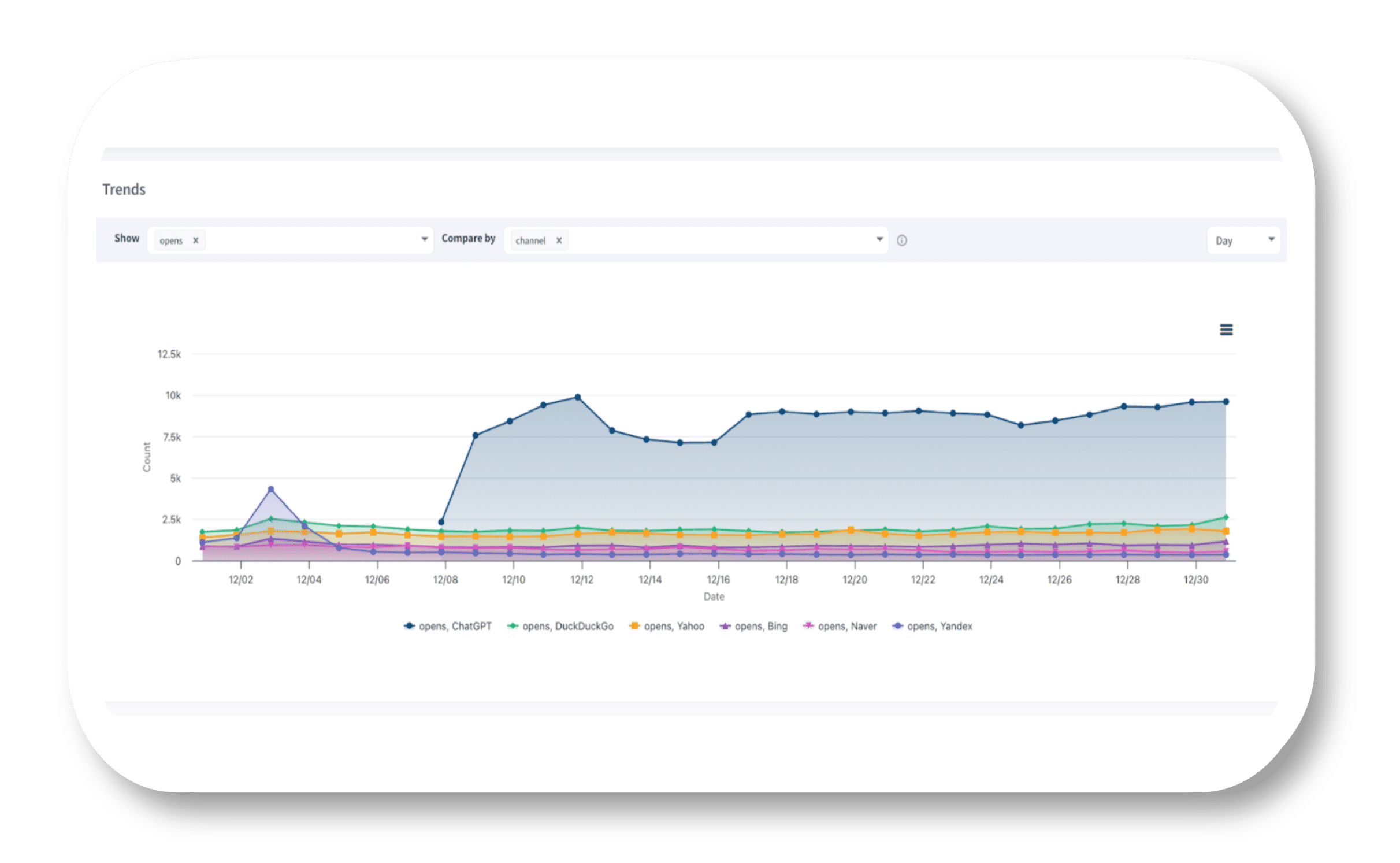Expand the Show dropdown arrow
The image size is (1400, 863).
[424, 239]
